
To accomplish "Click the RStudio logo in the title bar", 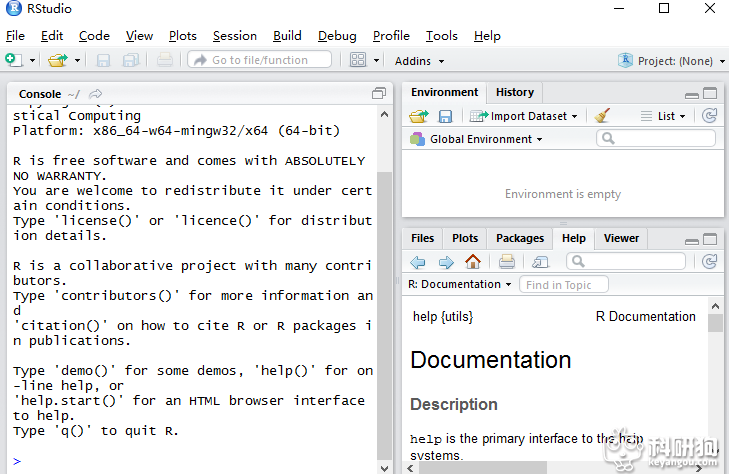I will coord(13,8).
